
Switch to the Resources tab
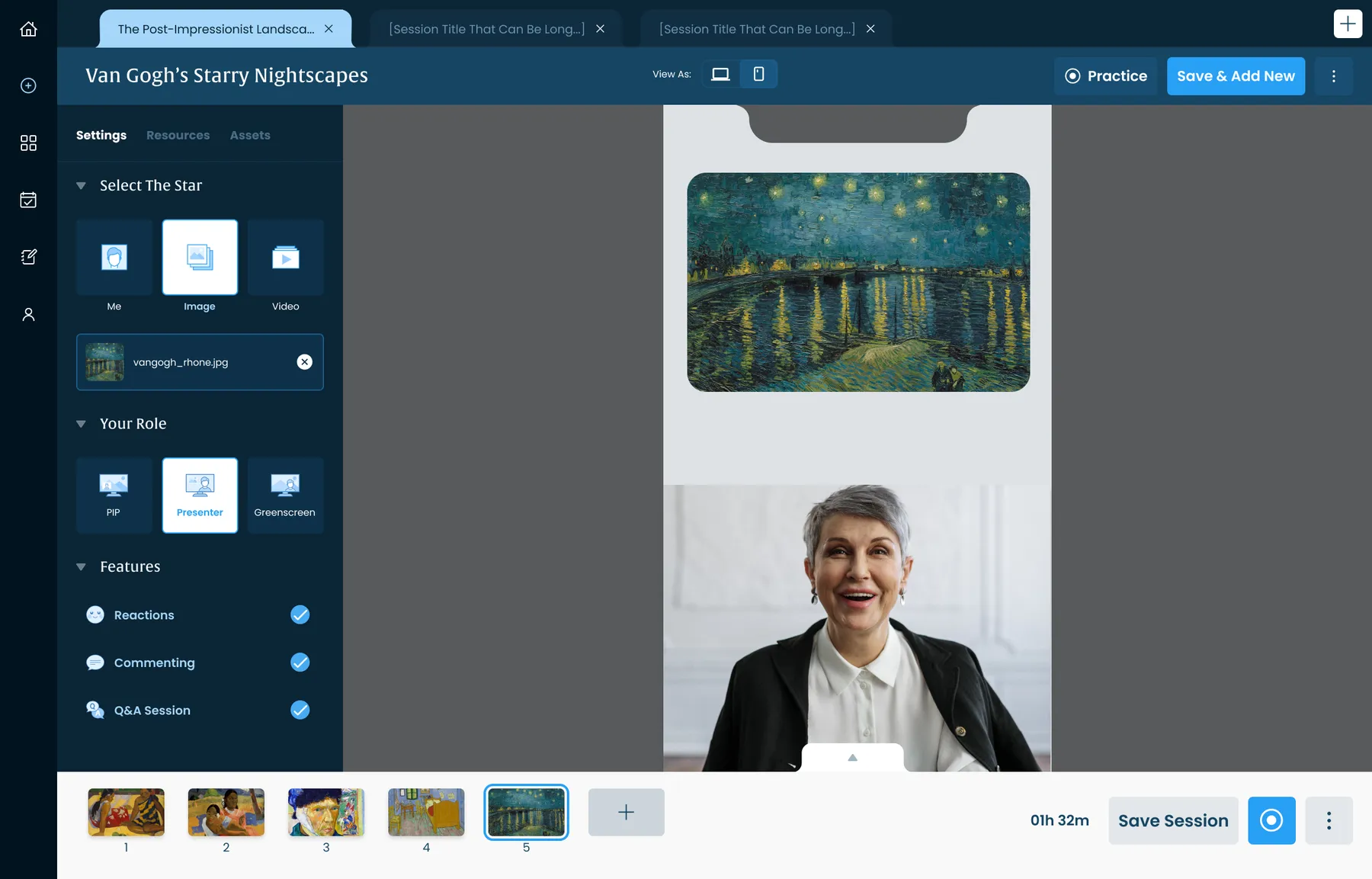pos(178,135)
